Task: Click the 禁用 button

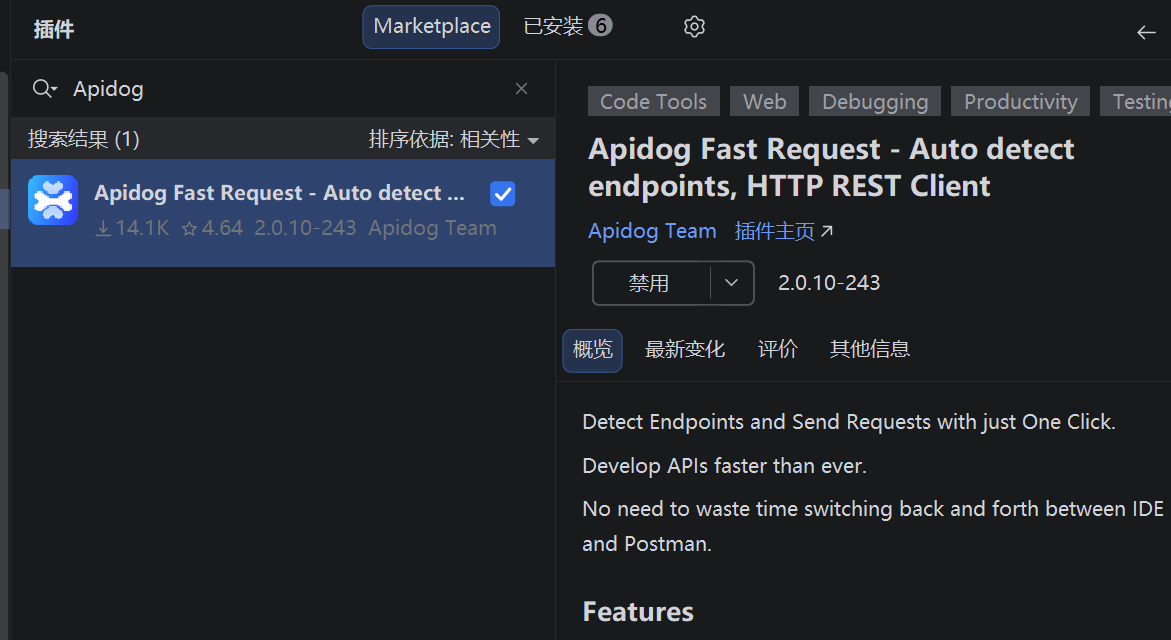Action: pyautogui.click(x=650, y=283)
